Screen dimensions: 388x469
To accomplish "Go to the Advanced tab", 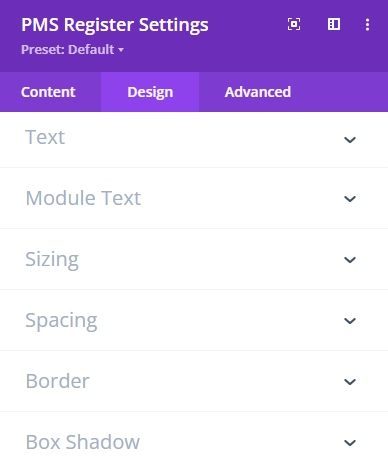I will point(258,92).
